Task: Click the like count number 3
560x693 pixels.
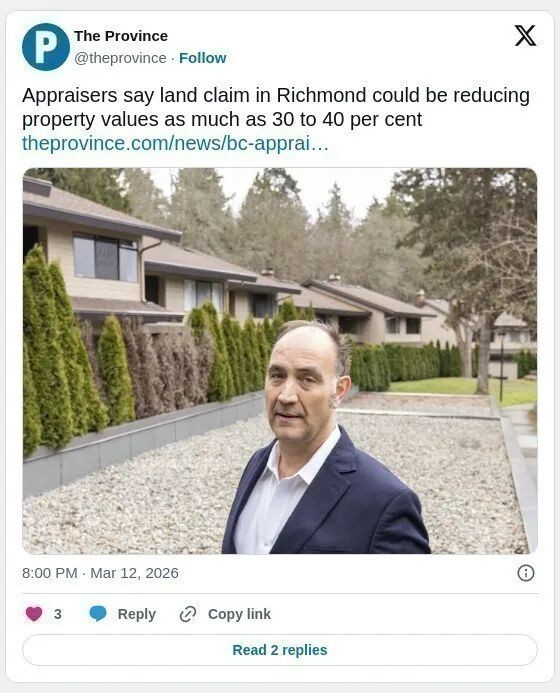Action: pos(57,614)
